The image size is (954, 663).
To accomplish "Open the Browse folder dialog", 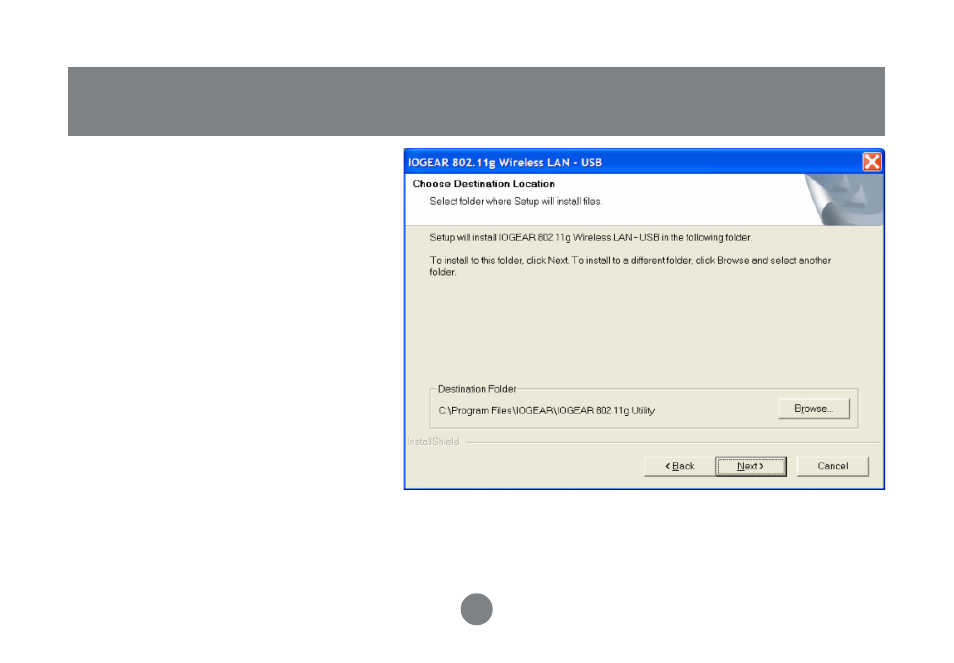I will (813, 409).
